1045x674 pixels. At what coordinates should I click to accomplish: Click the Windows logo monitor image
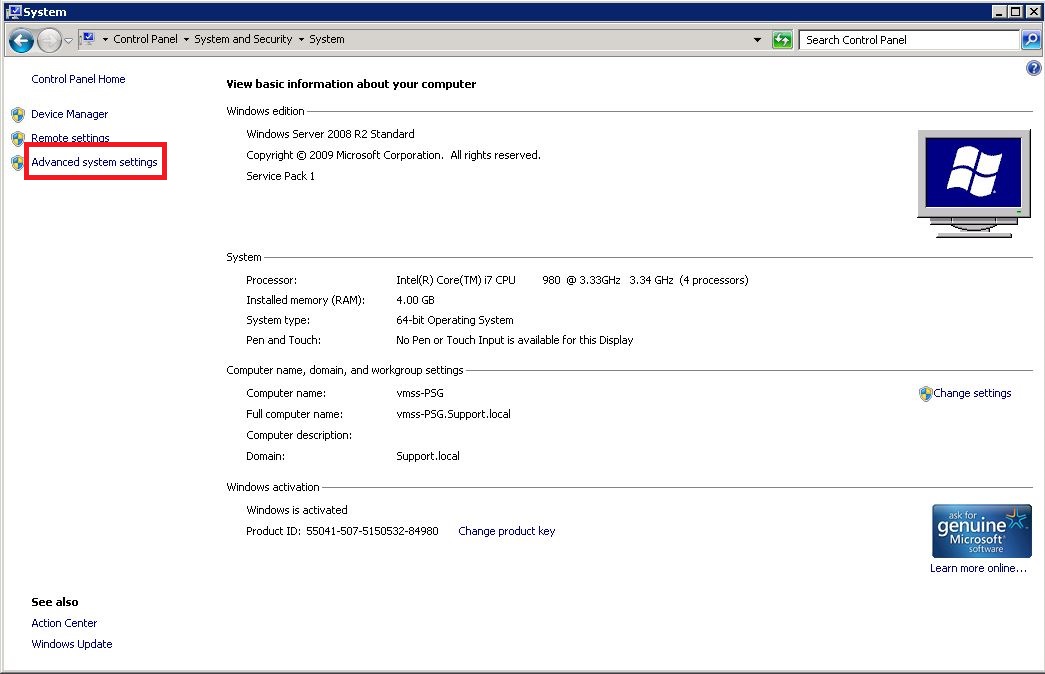(974, 183)
